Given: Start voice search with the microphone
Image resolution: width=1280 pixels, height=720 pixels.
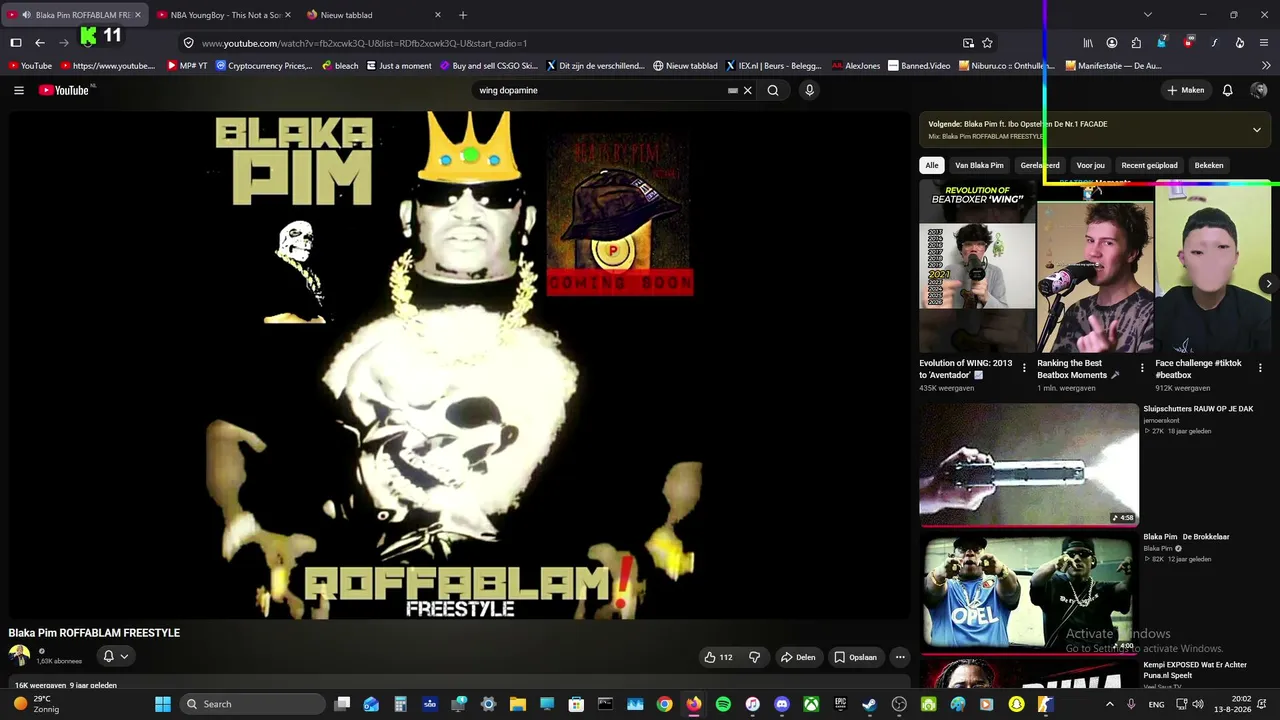Looking at the screenshot, I should click(810, 90).
